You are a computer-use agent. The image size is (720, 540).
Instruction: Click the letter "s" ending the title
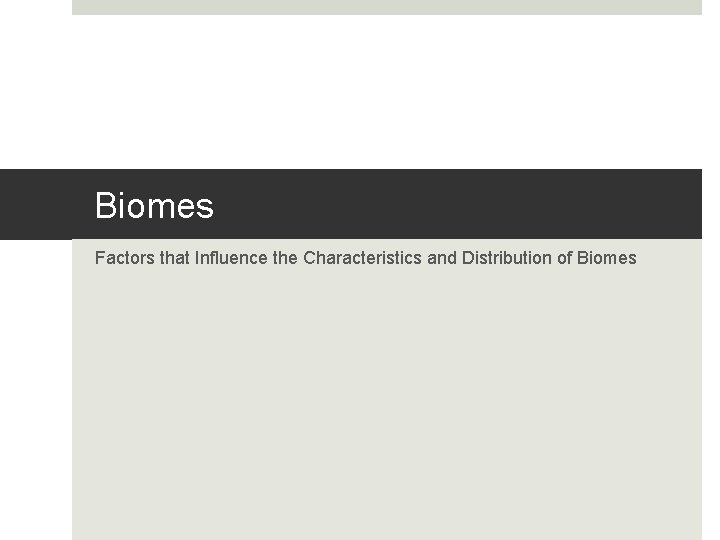click(x=206, y=208)
